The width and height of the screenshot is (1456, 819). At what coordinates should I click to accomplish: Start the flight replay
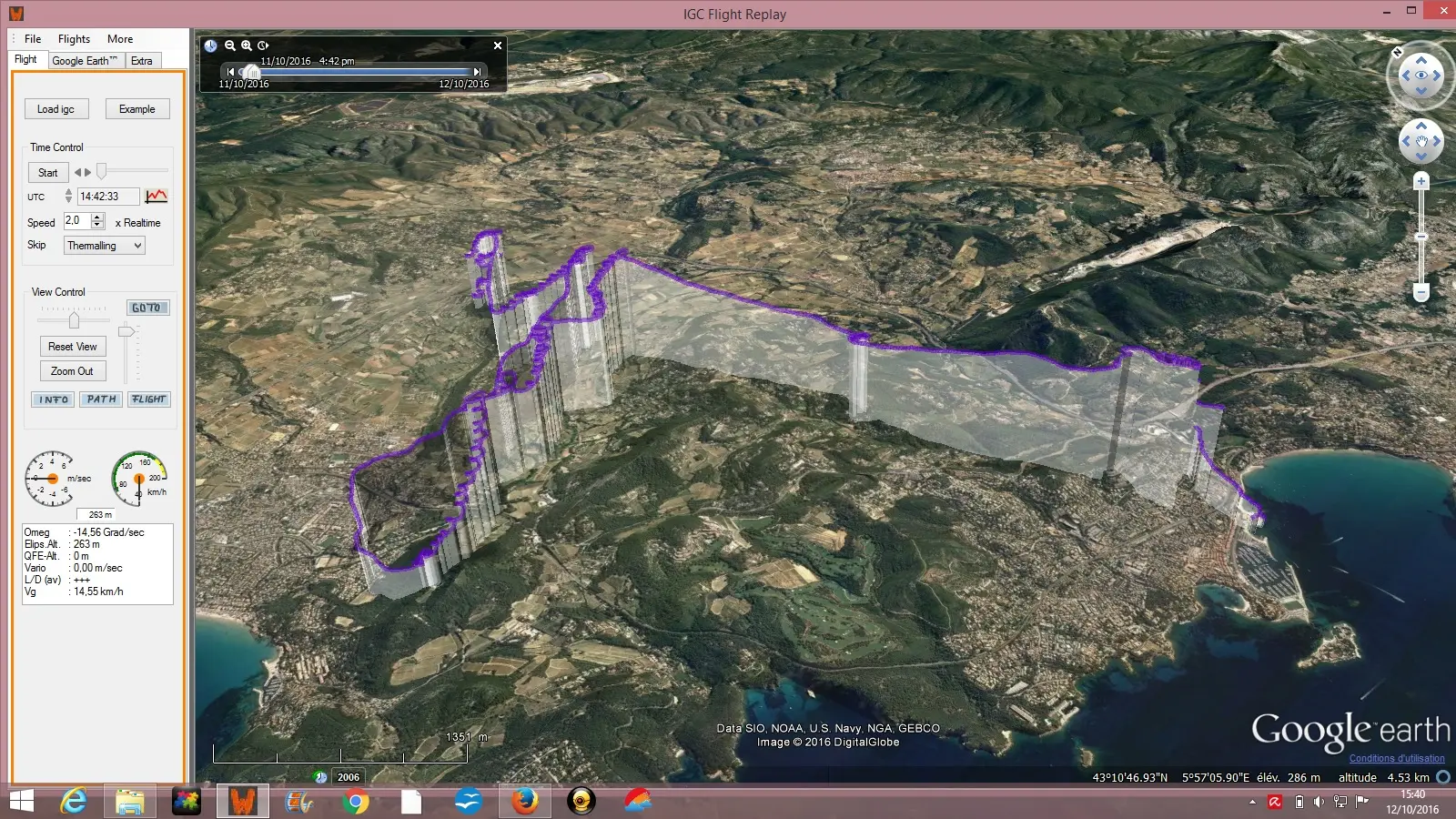coord(48,172)
